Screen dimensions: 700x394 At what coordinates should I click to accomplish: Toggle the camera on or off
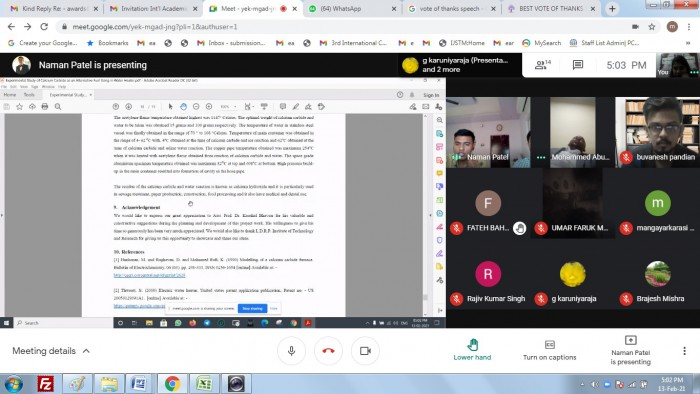point(365,351)
